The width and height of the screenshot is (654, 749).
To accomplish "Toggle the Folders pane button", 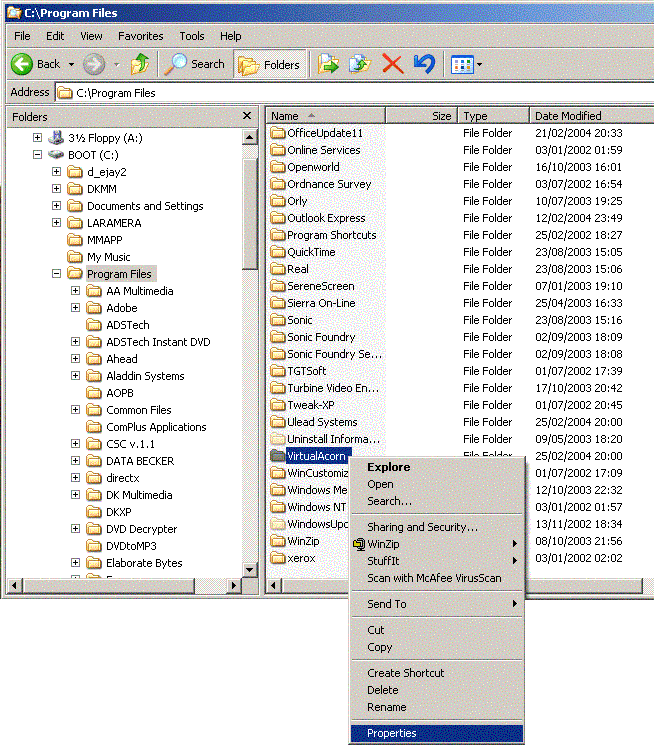I will tap(270, 64).
